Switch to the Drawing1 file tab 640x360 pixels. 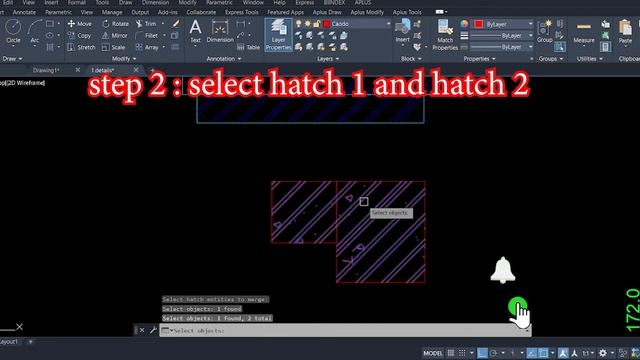46,70
